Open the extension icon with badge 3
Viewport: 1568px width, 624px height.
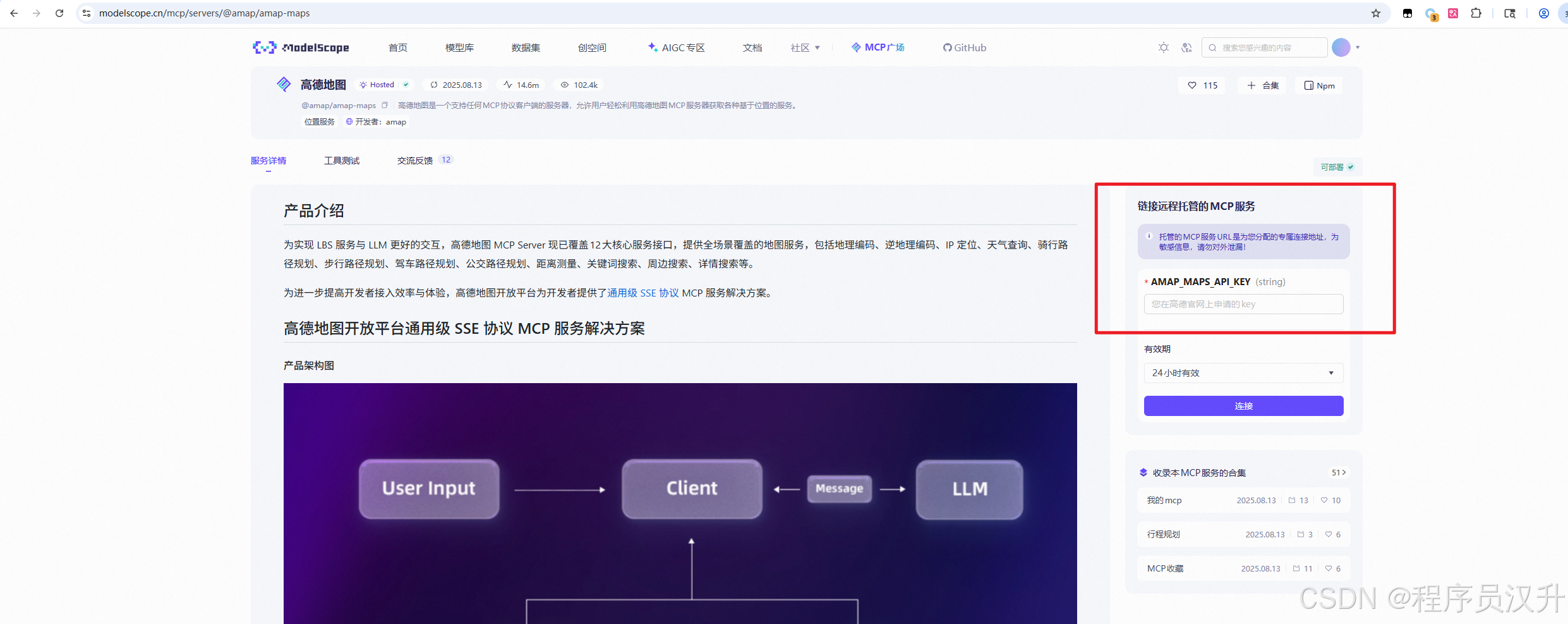pyautogui.click(x=1431, y=14)
